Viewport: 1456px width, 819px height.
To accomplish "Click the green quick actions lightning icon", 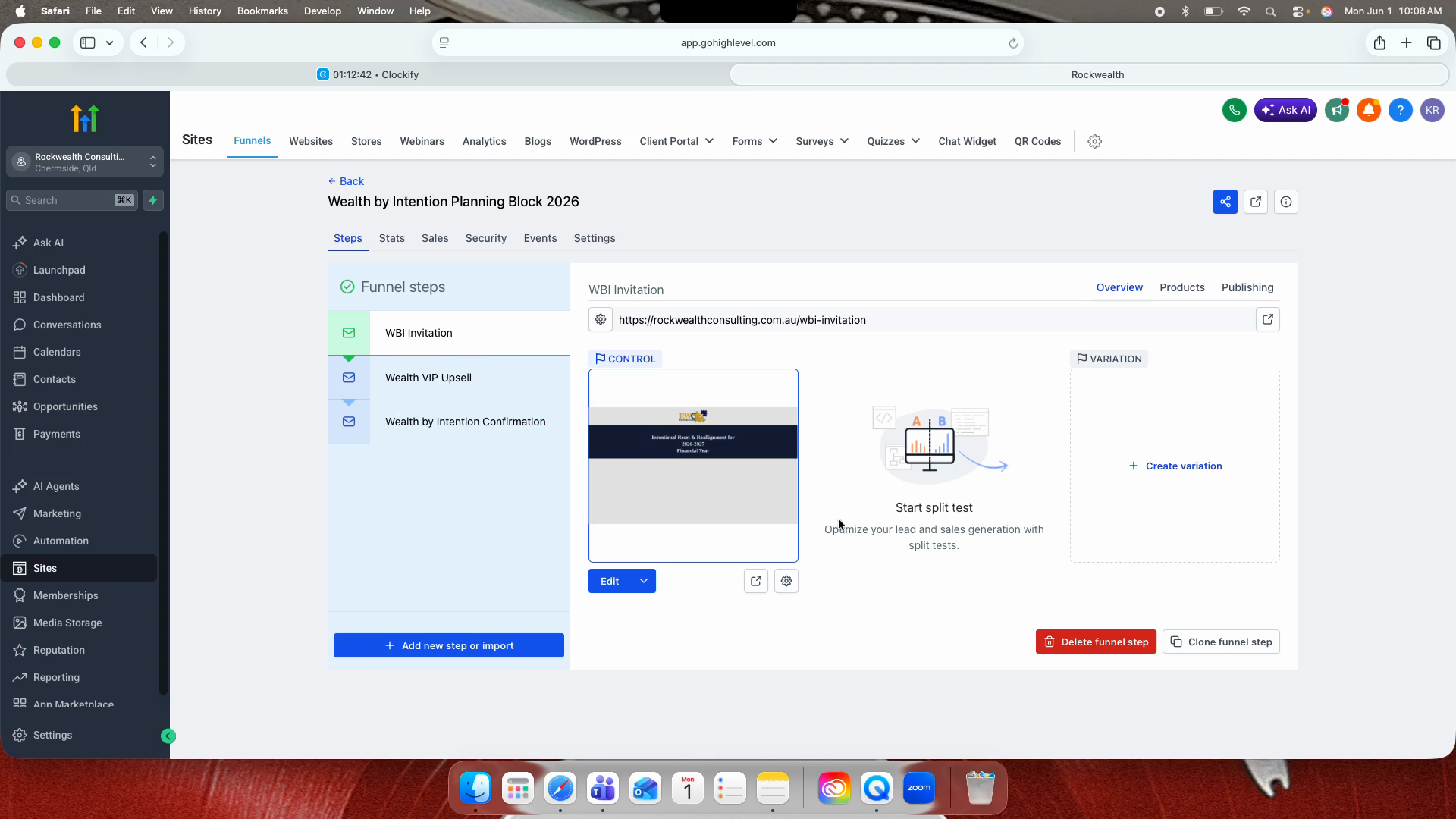I will [x=153, y=200].
